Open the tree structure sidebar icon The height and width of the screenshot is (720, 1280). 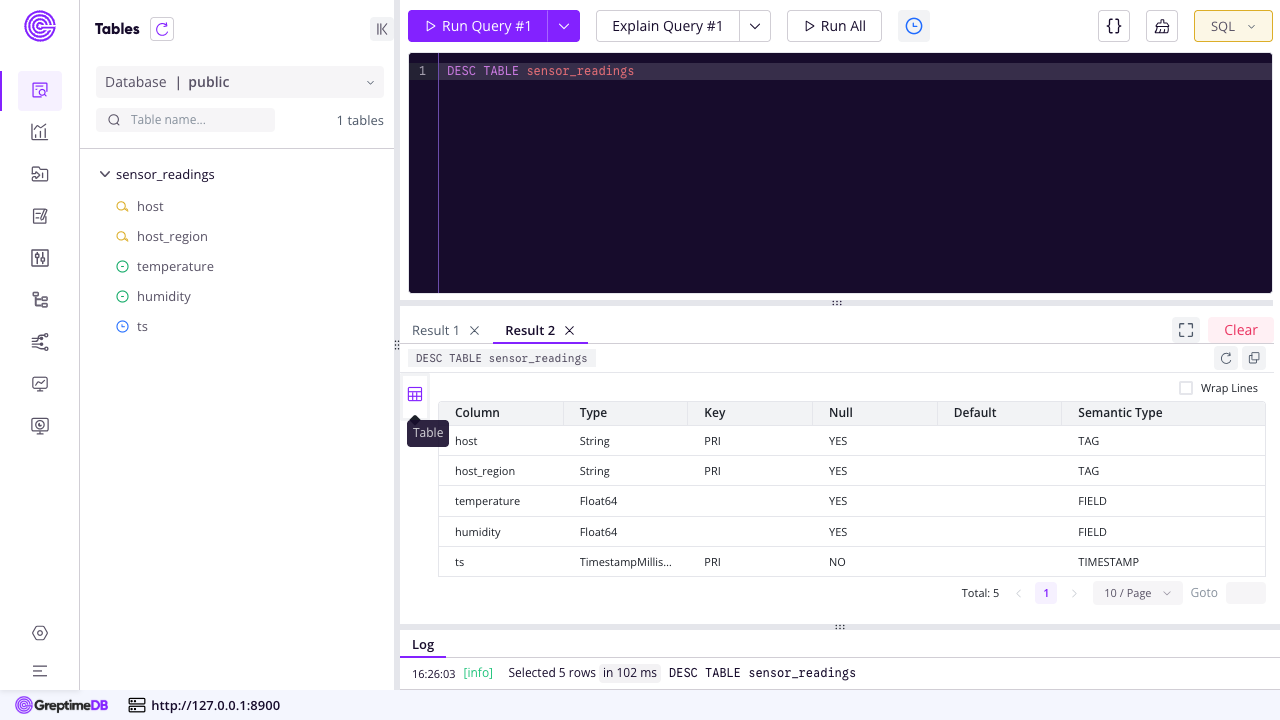point(40,300)
